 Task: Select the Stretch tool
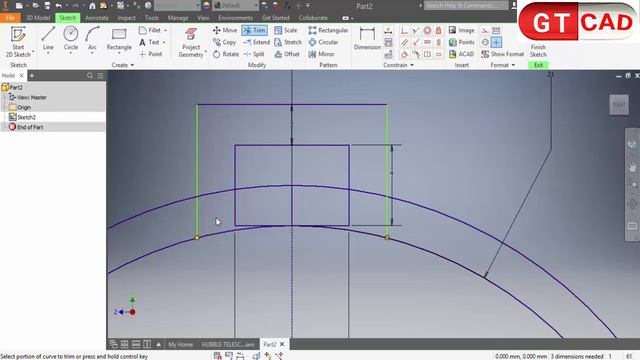288,42
